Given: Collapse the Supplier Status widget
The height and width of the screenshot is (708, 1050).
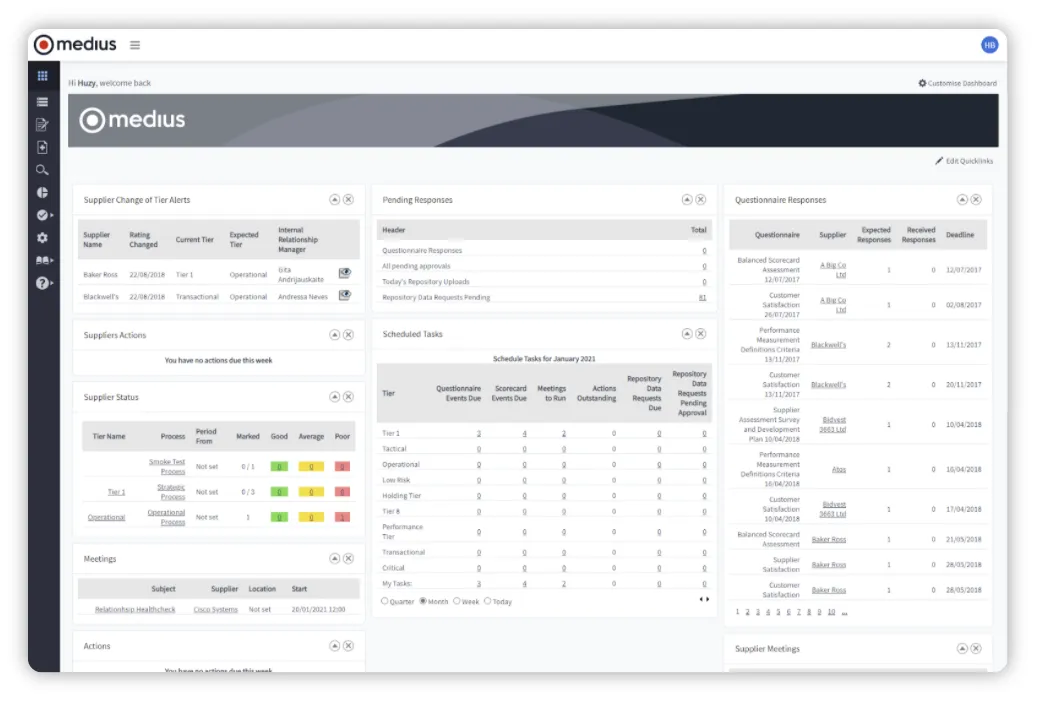Looking at the screenshot, I should pos(334,397).
